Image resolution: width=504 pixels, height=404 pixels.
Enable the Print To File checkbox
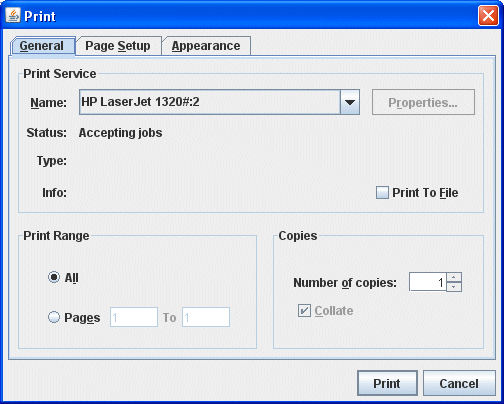[382, 193]
